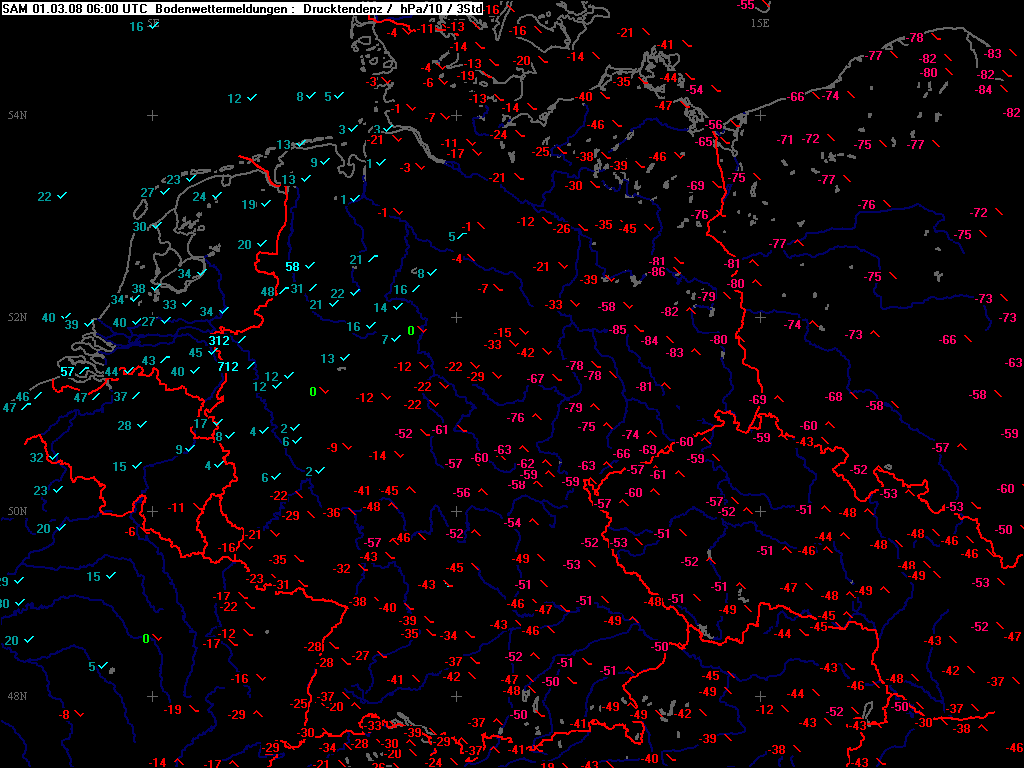Click the 48N latitude label
The image size is (1024, 768).
(17, 696)
